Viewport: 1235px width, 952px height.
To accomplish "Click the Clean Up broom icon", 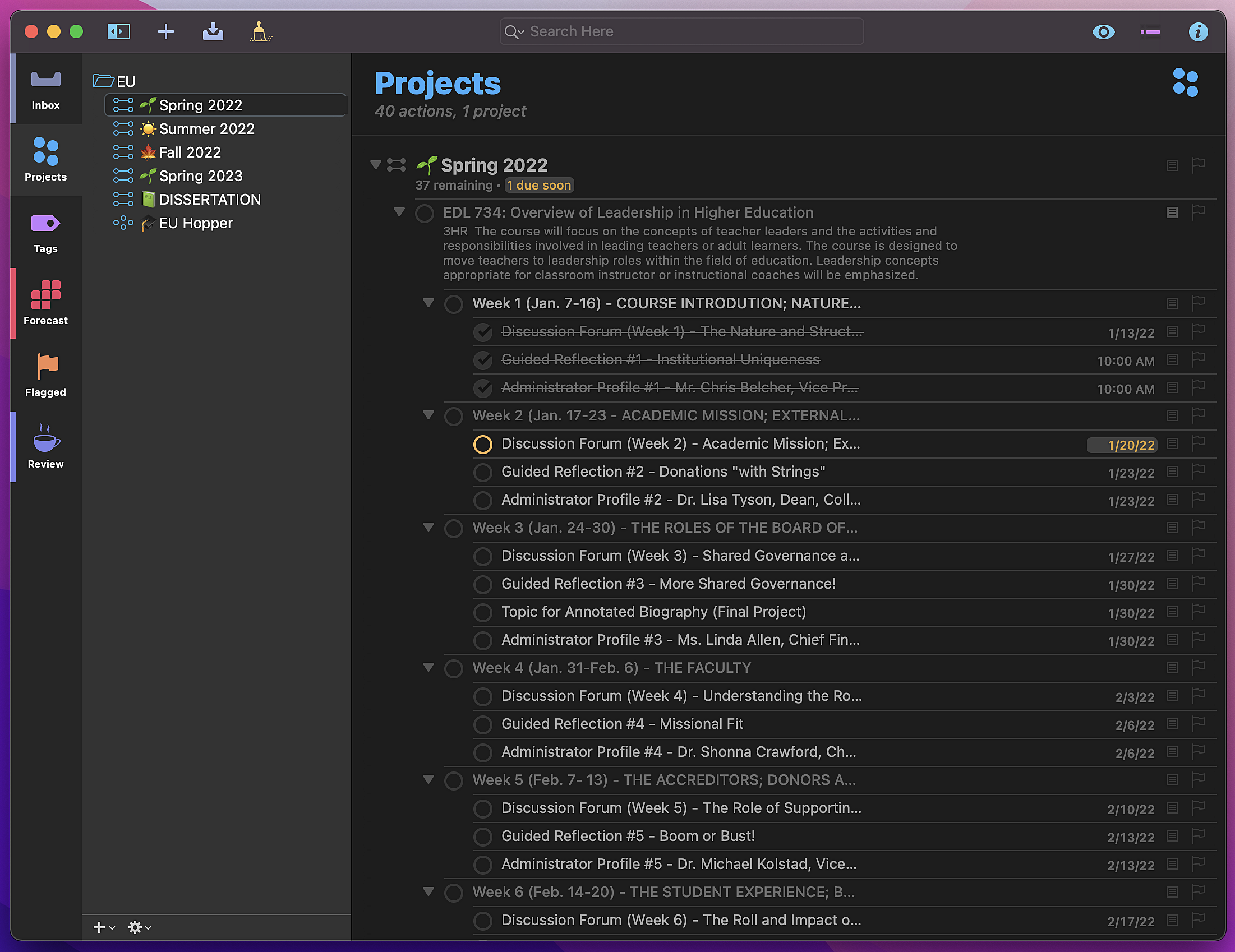I will (x=261, y=31).
